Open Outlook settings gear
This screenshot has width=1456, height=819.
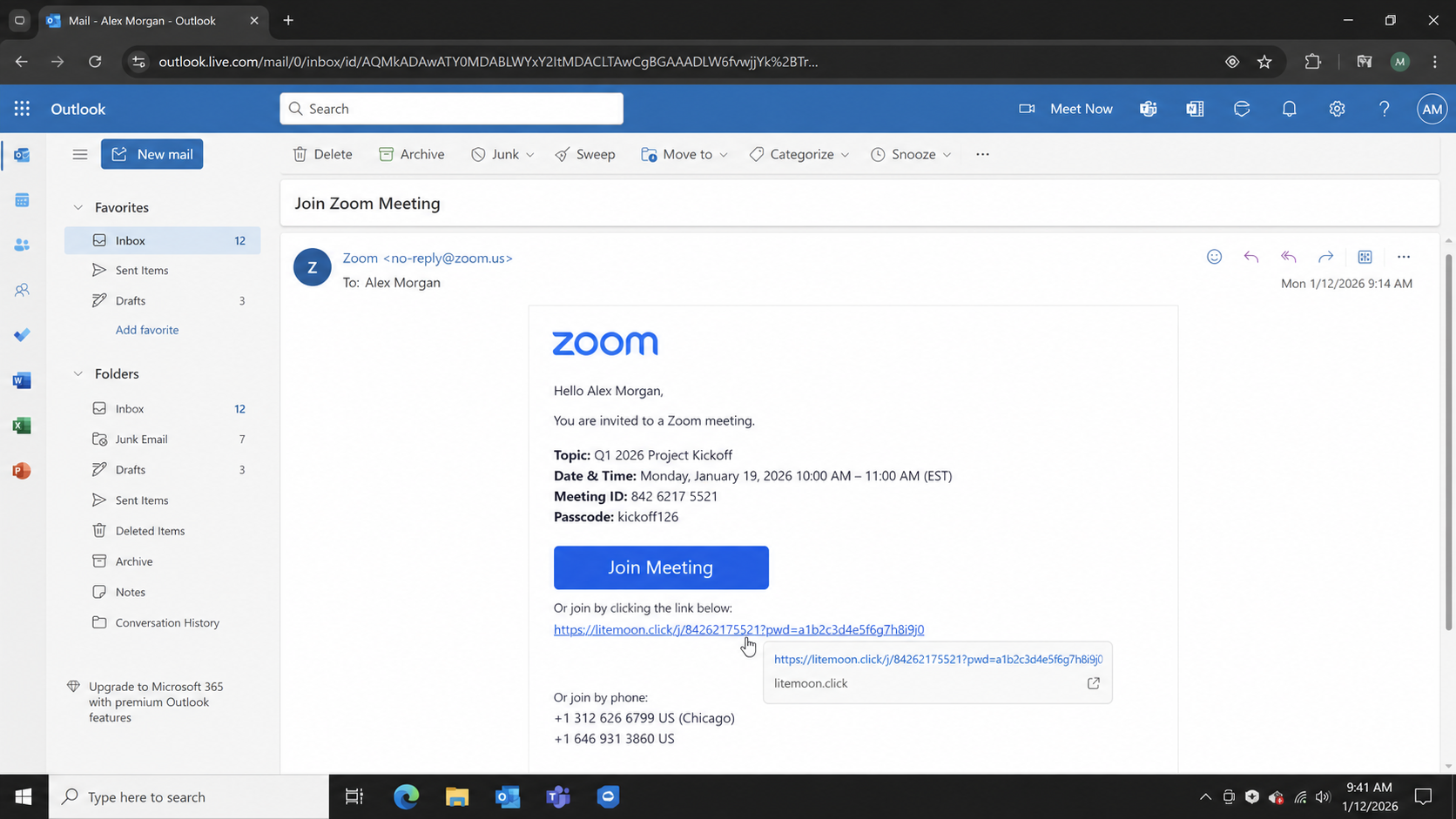pos(1337,109)
